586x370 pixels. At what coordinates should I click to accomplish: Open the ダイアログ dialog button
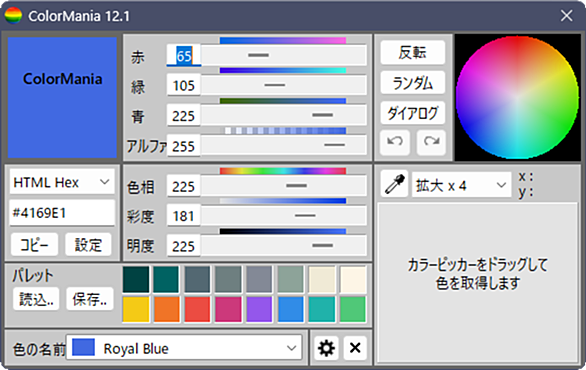(413, 113)
